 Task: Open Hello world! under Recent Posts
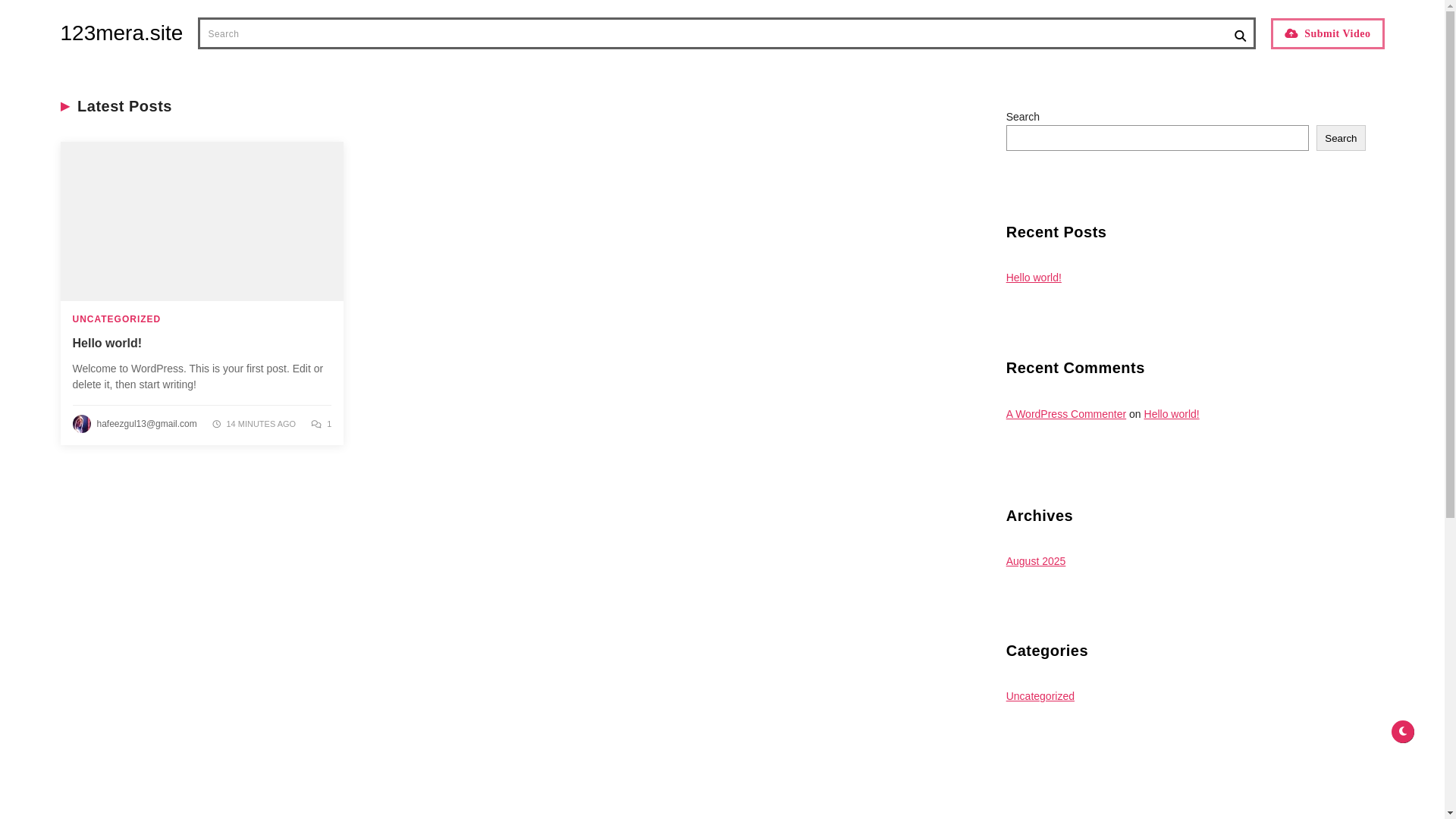1034,278
